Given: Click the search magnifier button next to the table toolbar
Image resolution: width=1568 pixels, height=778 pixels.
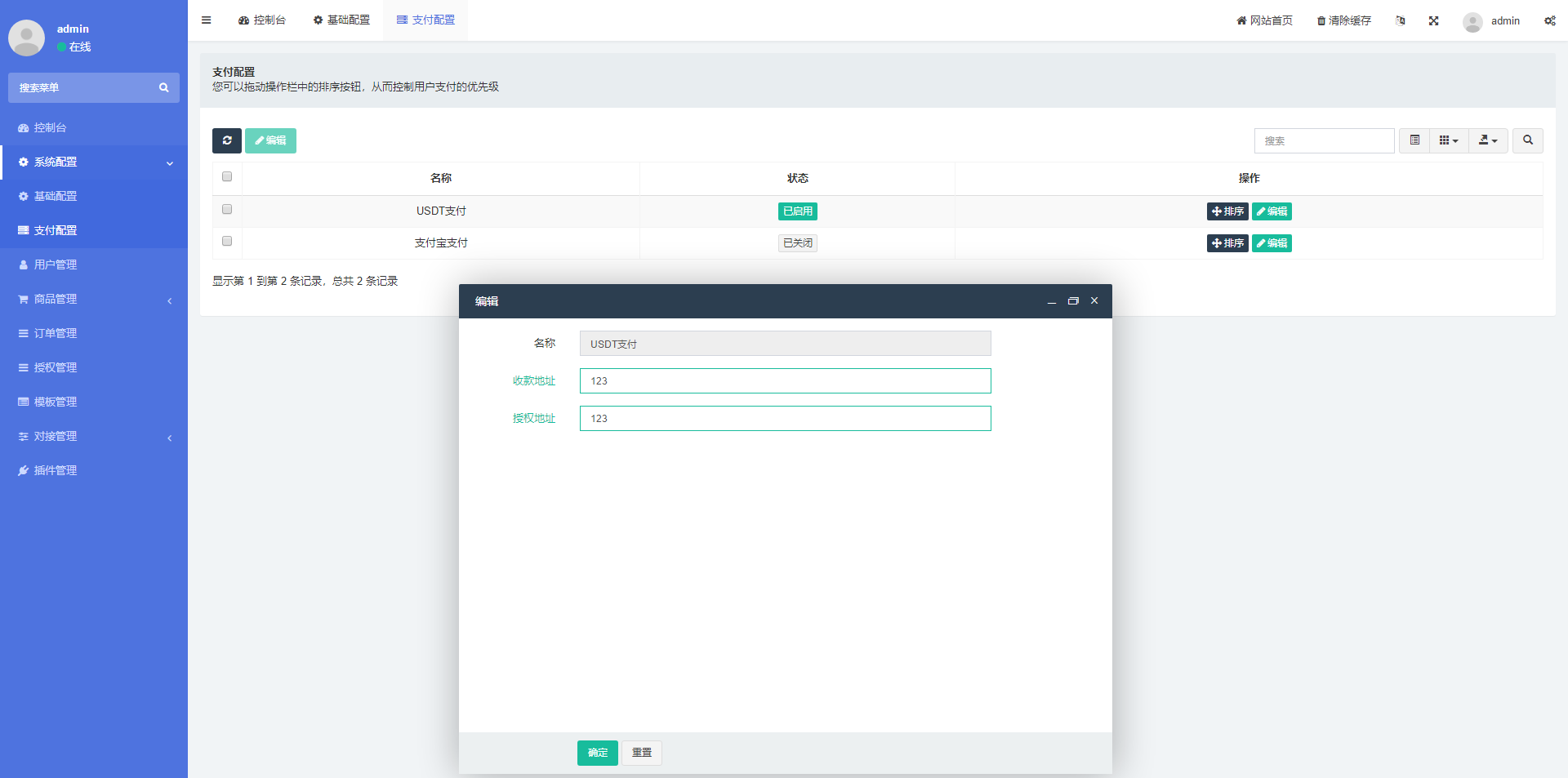Looking at the screenshot, I should (x=1527, y=140).
